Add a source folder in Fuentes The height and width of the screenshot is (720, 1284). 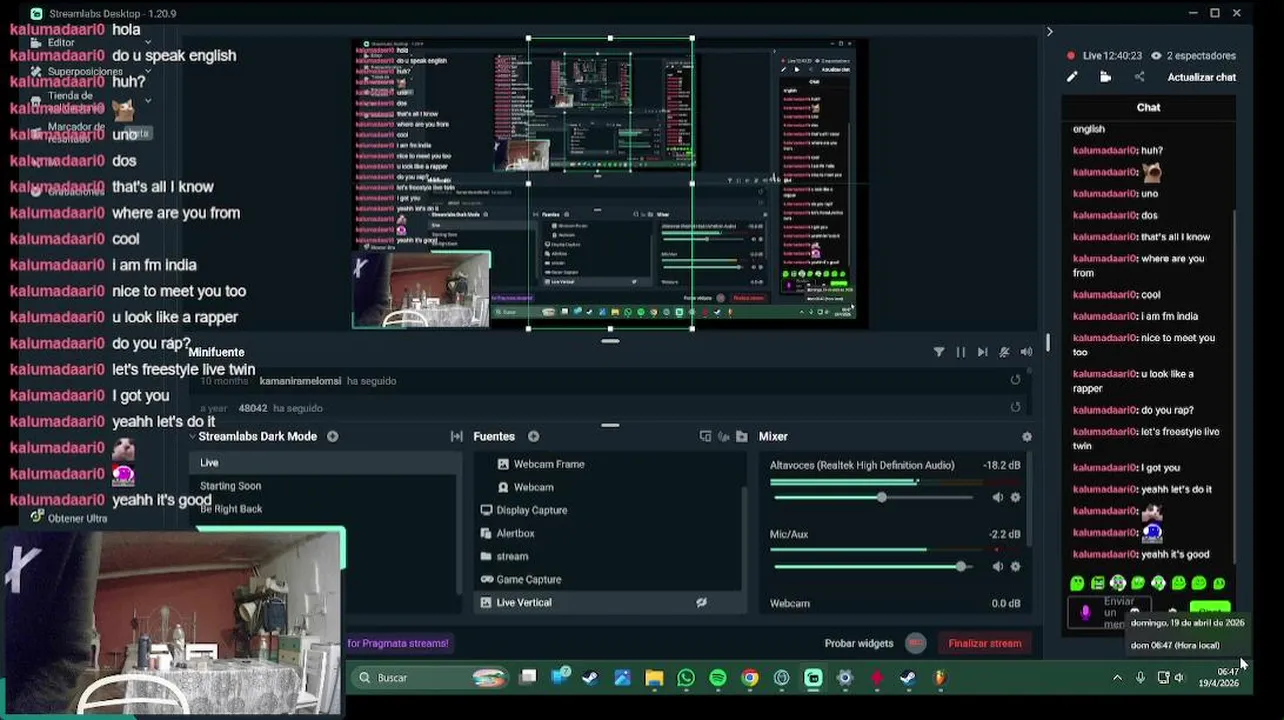point(741,436)
